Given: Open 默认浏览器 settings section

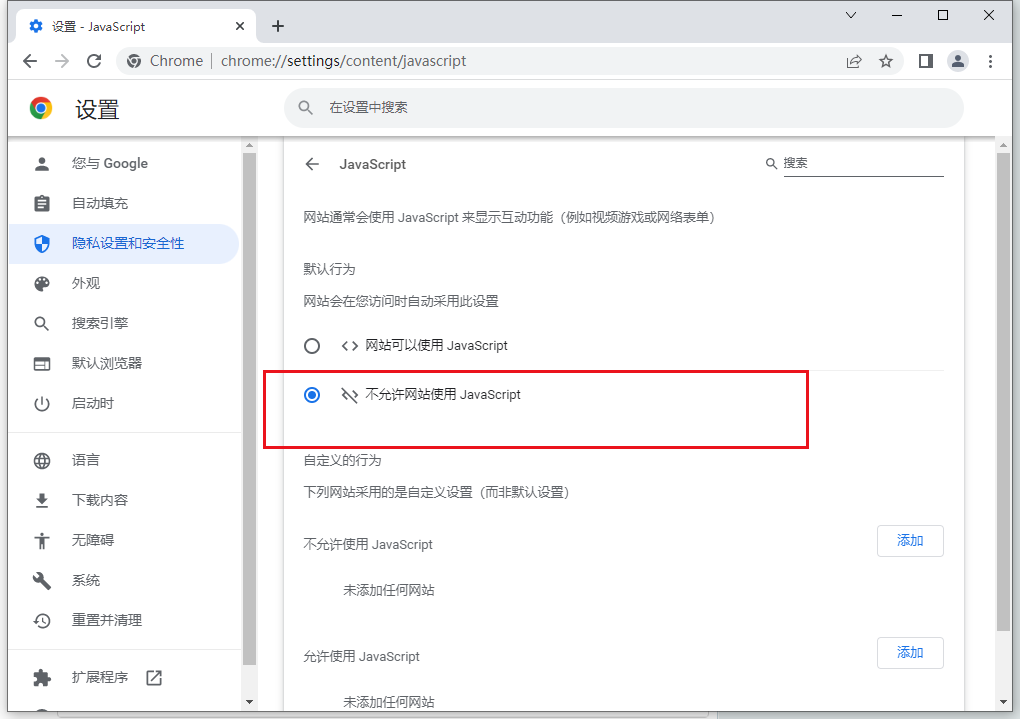Looking at the screenshot, I should [x=124, y=364].
